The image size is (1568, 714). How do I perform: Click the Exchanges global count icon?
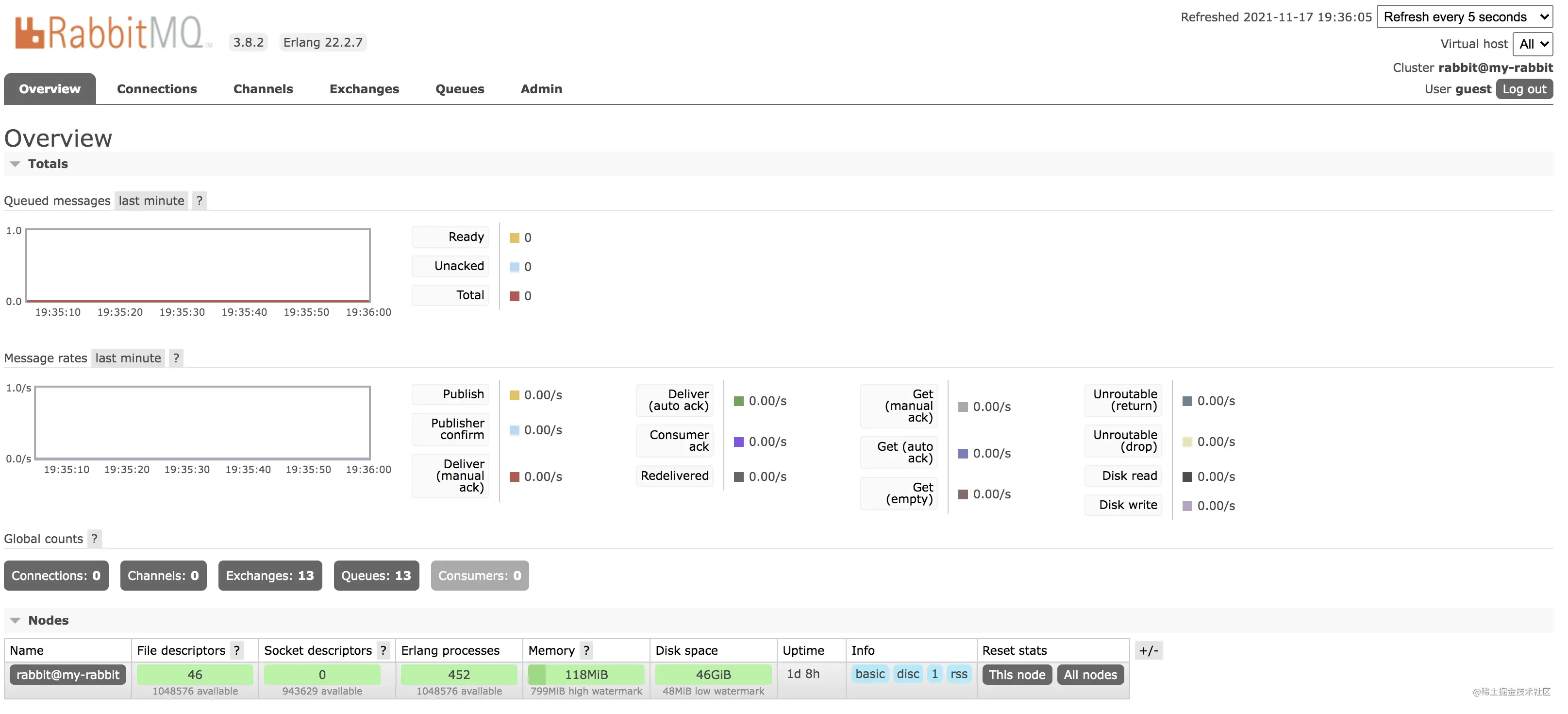click(x=269, y=575)
